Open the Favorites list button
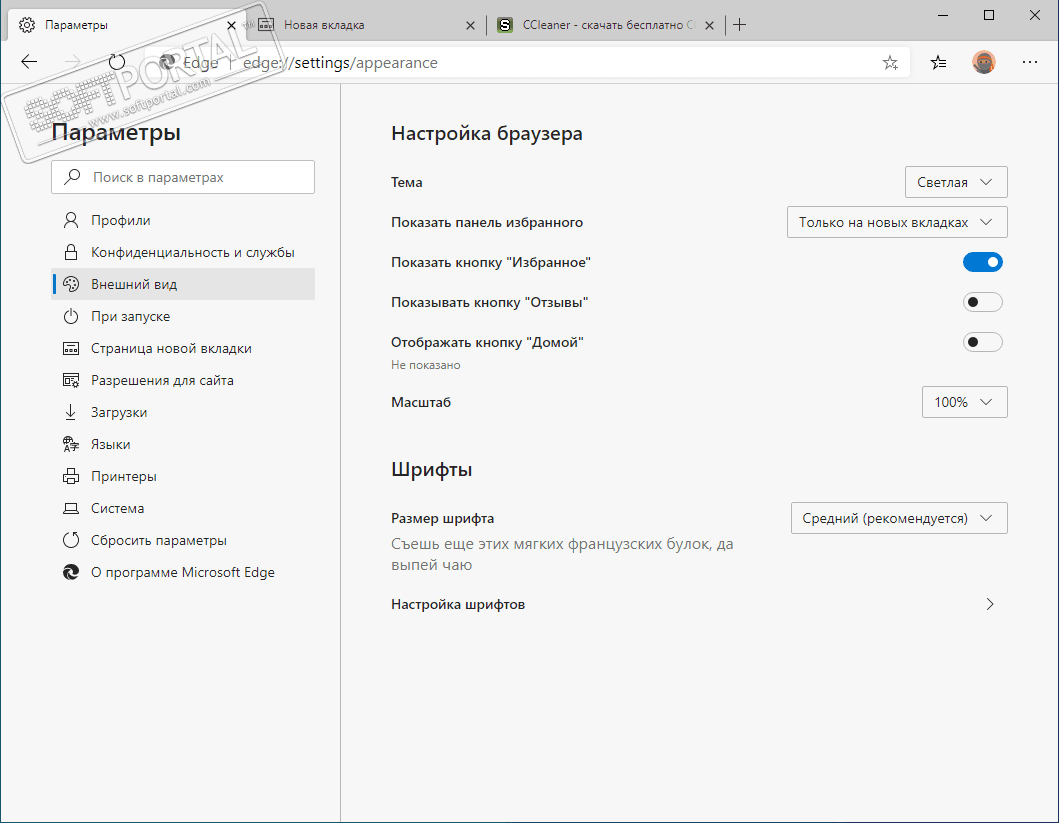 coord(938,63)
